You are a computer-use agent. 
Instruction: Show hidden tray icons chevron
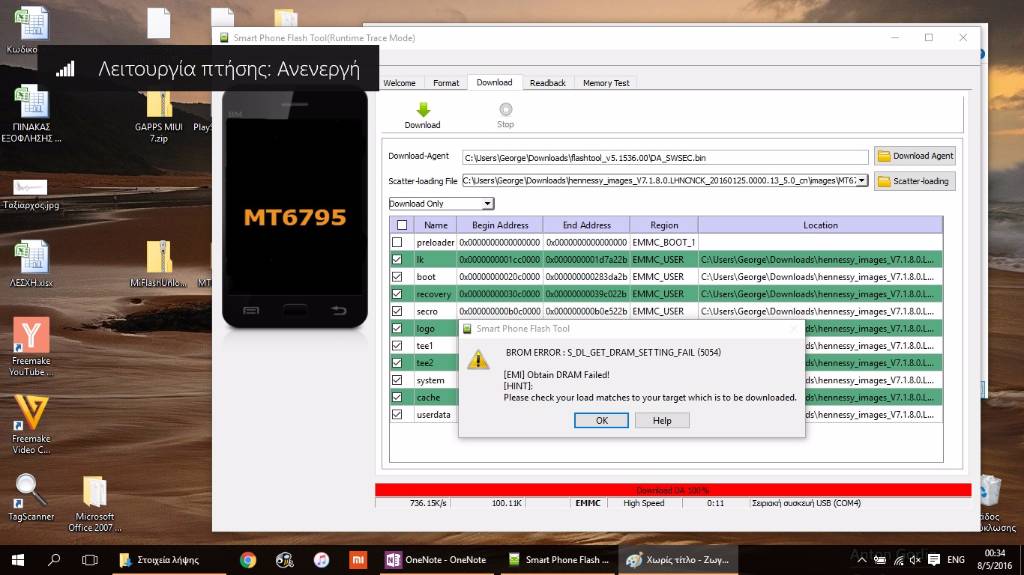click(862, 560)
